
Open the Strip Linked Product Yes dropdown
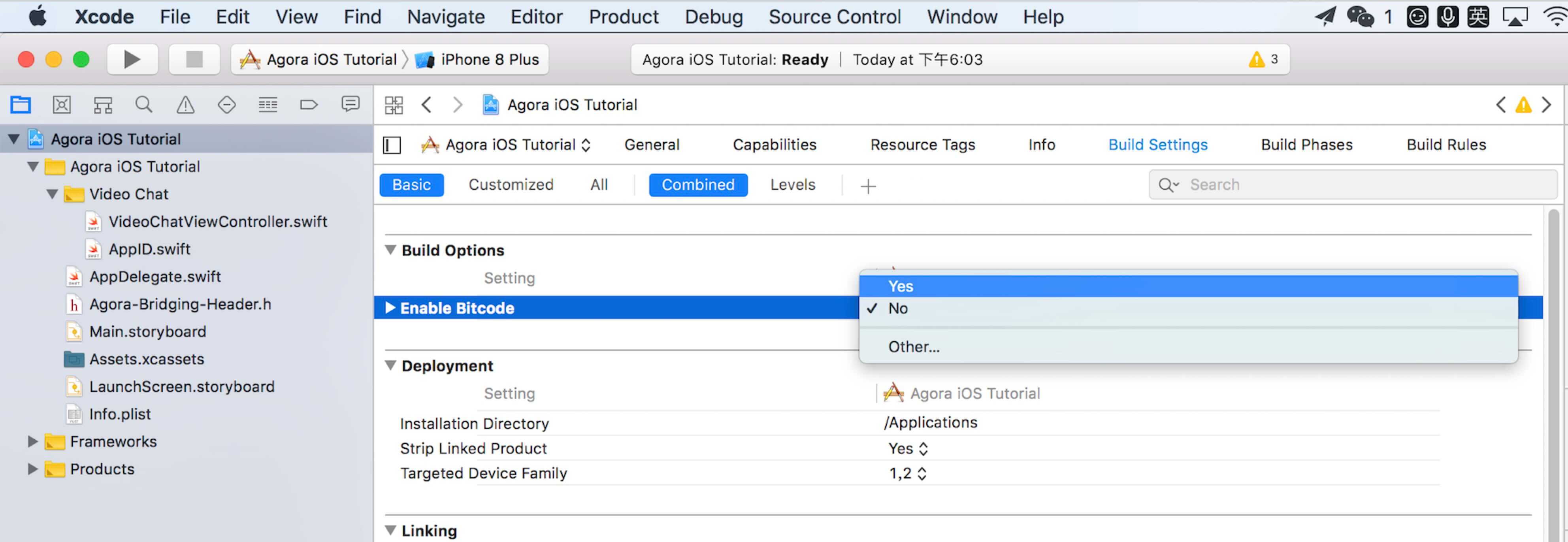point(908,449)
